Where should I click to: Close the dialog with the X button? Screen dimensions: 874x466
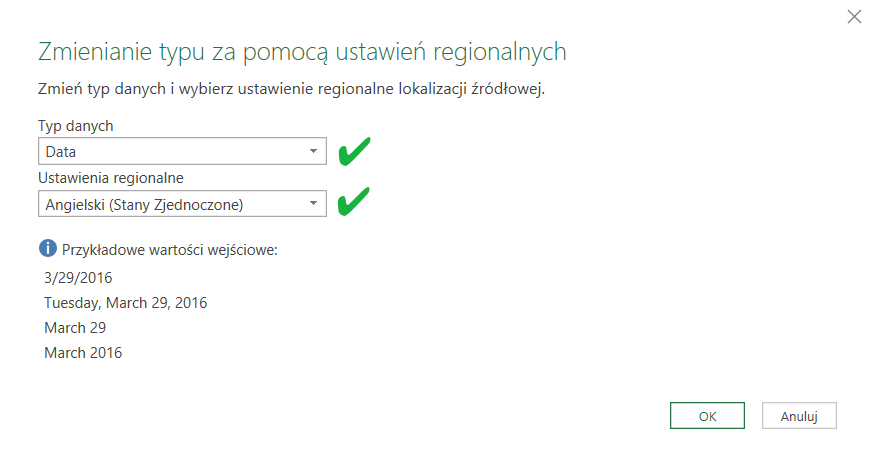854,16
